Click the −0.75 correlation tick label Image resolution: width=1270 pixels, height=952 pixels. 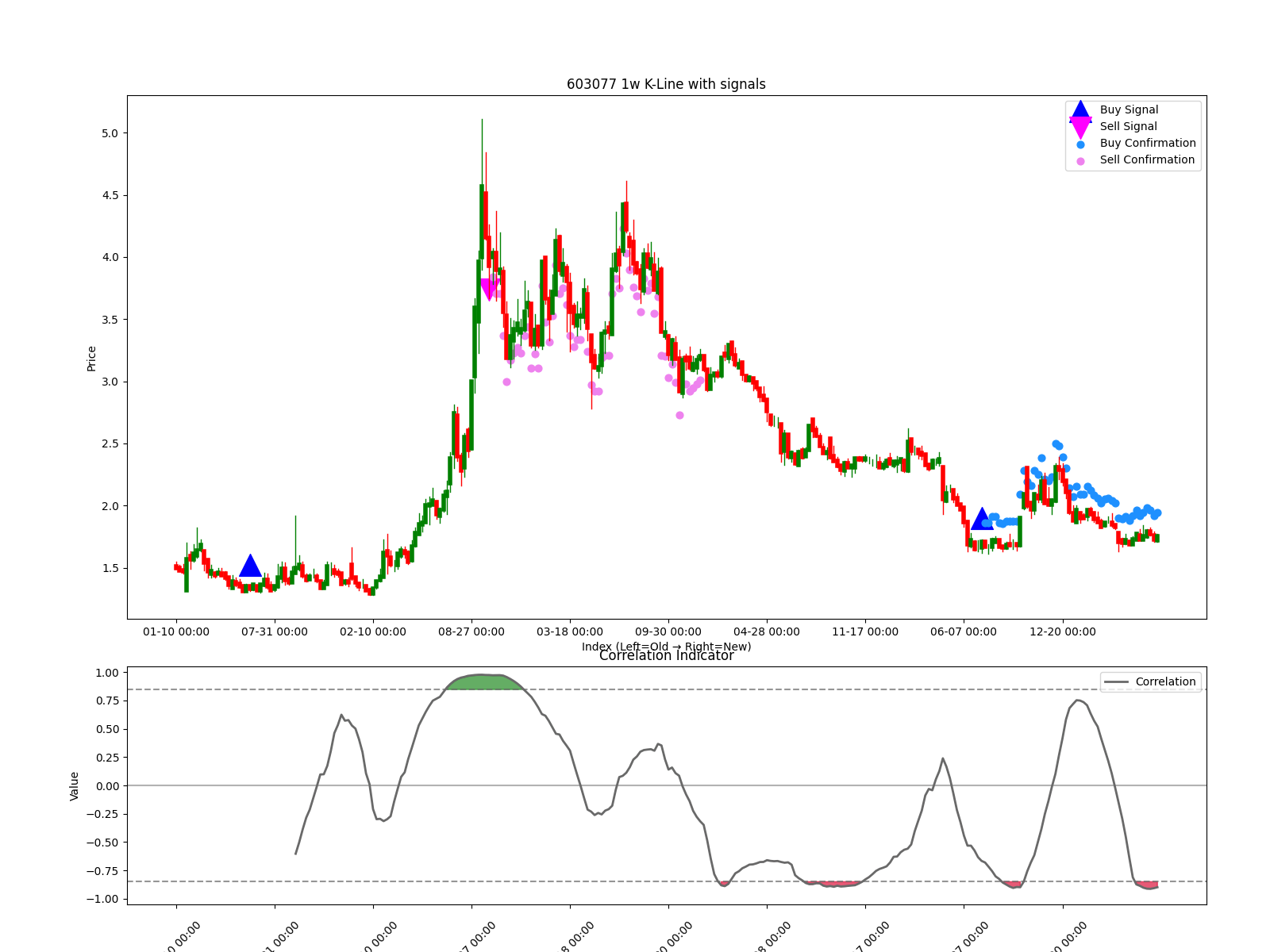(x=102, y=871)
